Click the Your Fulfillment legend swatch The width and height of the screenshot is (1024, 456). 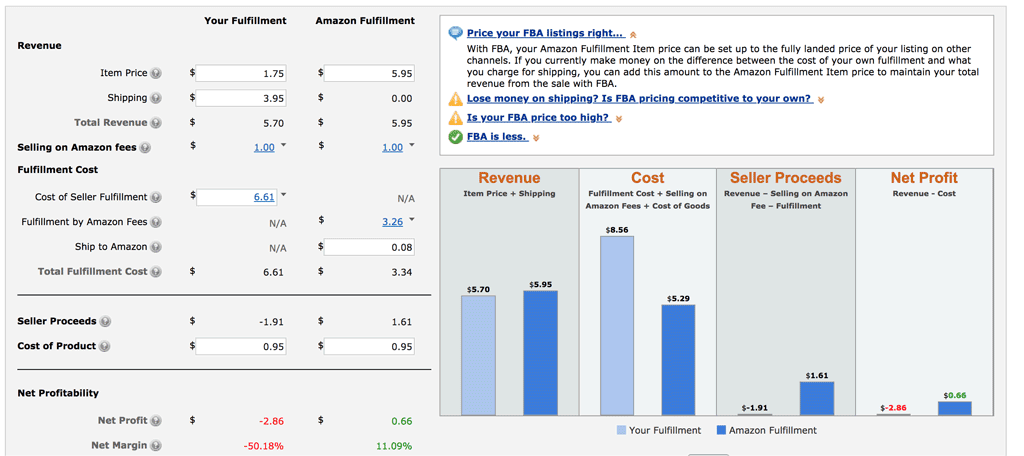(621, 431)
